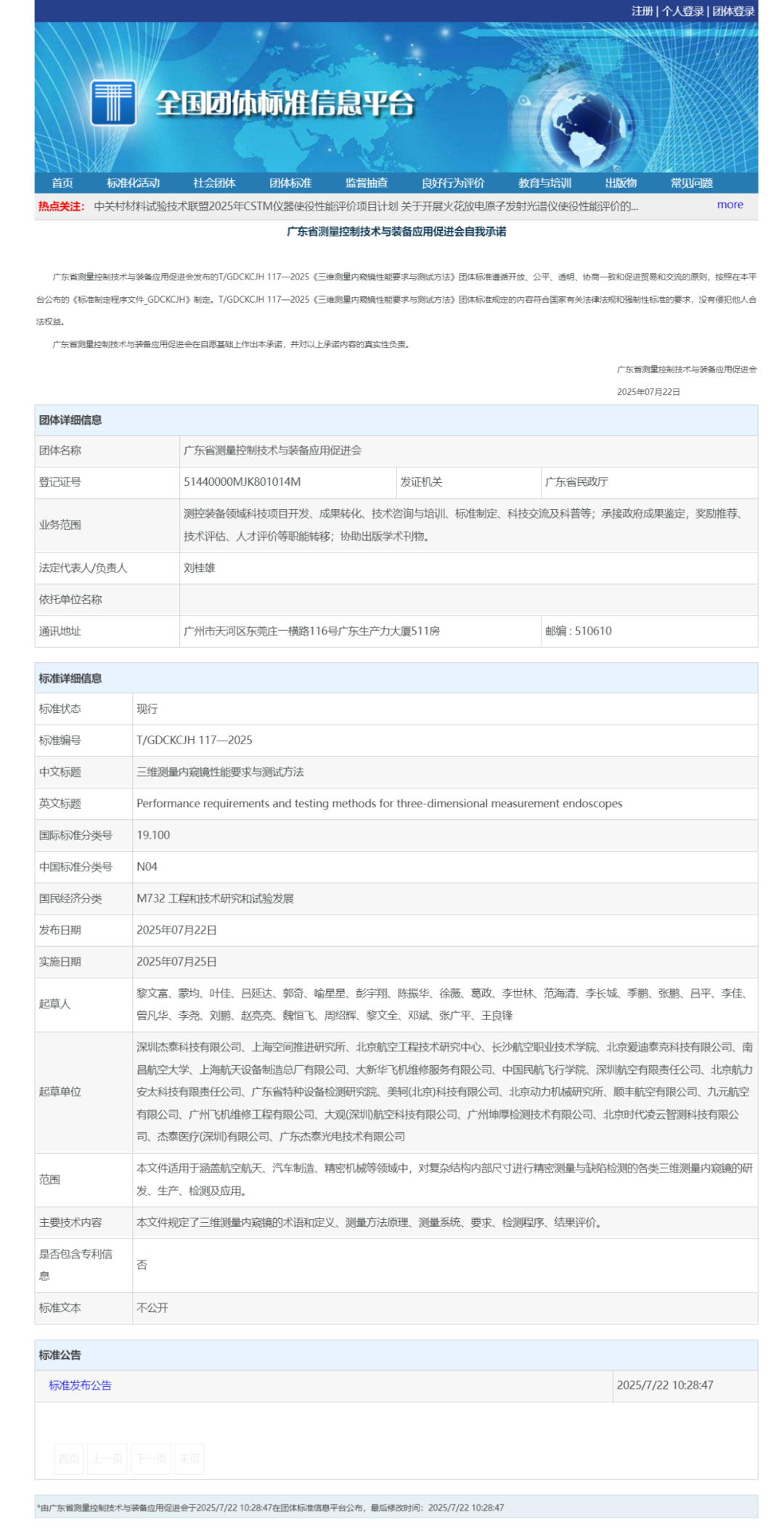Click the legal representative name 刘桂雄
This screenshot has width=784, height=1532.
pos(200,568)
